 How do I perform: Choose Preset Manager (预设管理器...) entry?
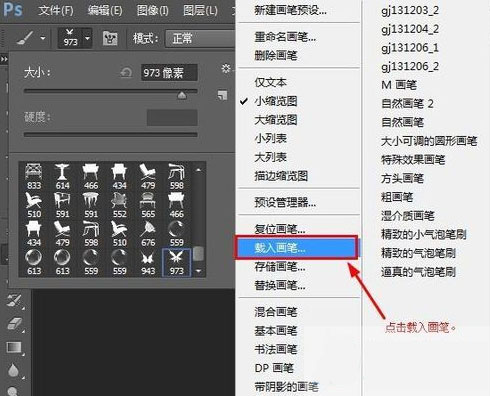285,202
